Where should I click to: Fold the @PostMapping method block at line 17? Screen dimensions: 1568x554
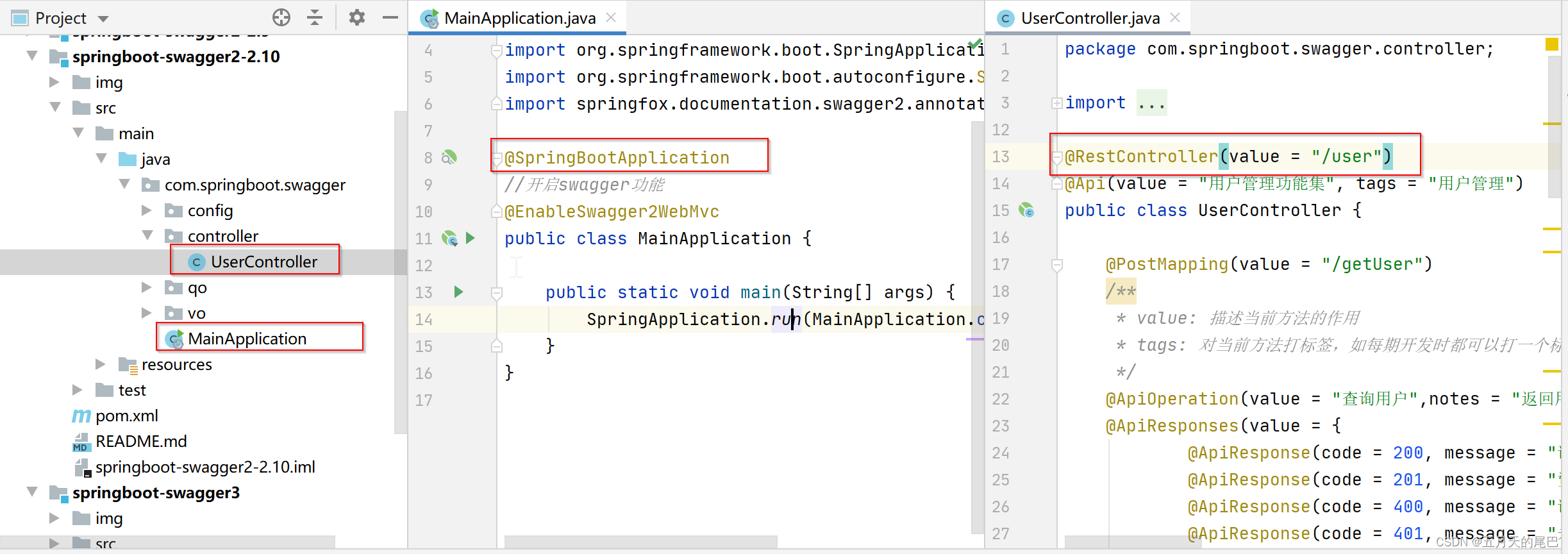1057,264
